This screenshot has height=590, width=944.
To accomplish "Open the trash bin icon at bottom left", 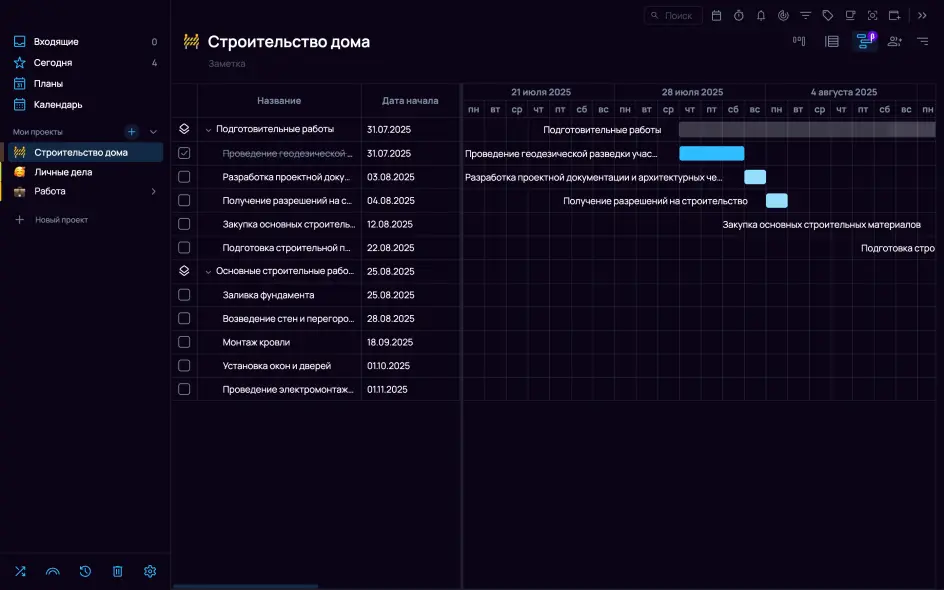I will (x=117, y=571).
